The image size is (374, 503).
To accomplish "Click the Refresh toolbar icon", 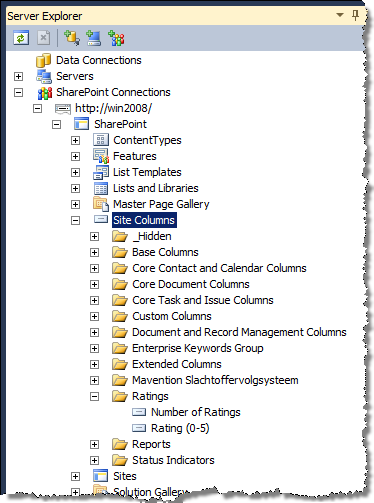I will click(21, 38).
